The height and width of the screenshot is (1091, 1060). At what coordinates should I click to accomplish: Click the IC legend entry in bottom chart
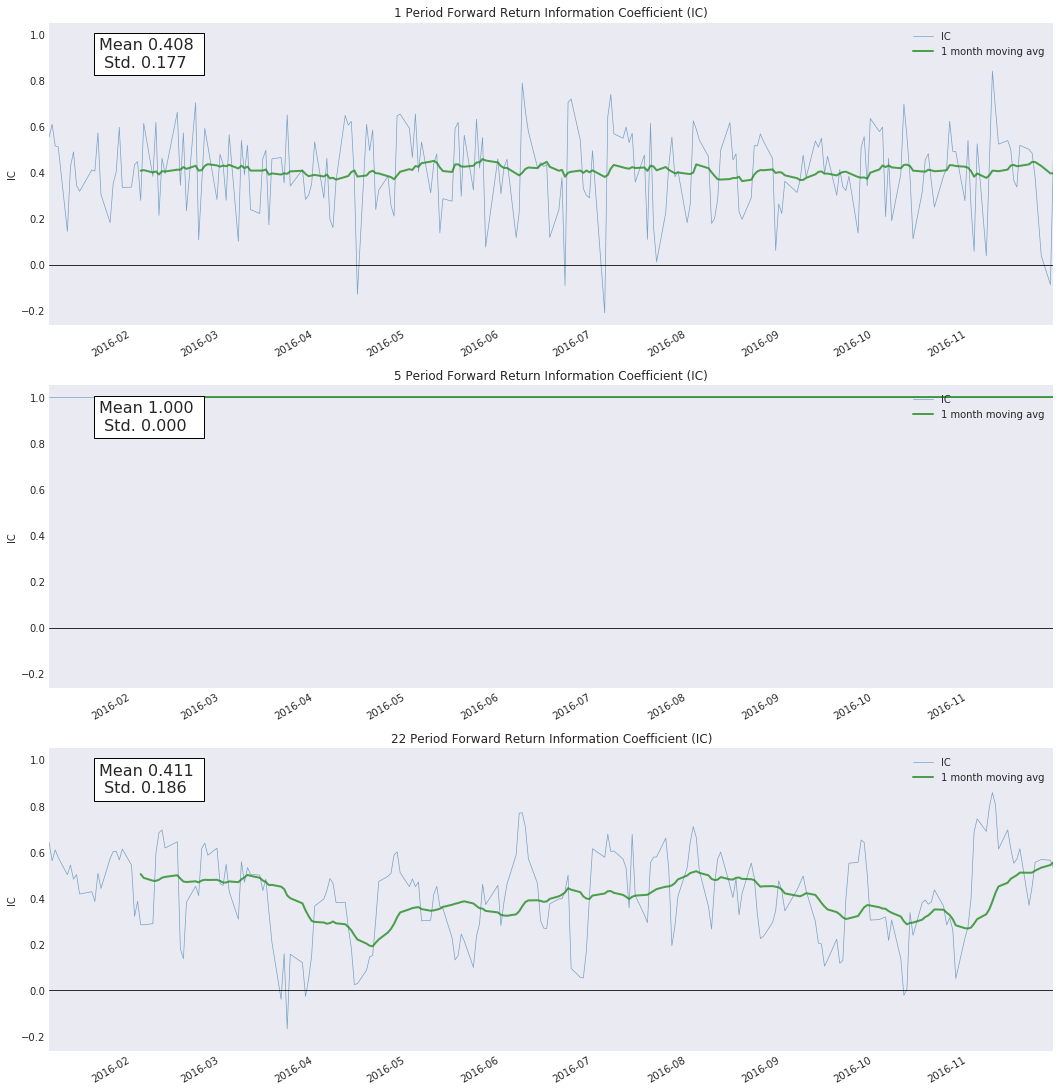(x=932, y=763)
